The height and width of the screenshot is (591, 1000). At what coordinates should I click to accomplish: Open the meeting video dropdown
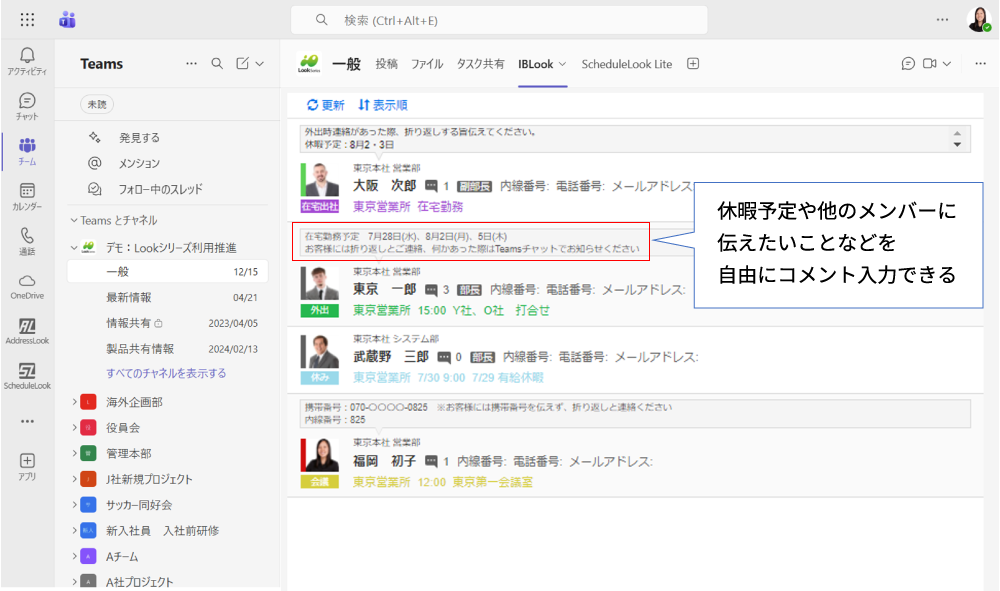[x=946, y=64]
